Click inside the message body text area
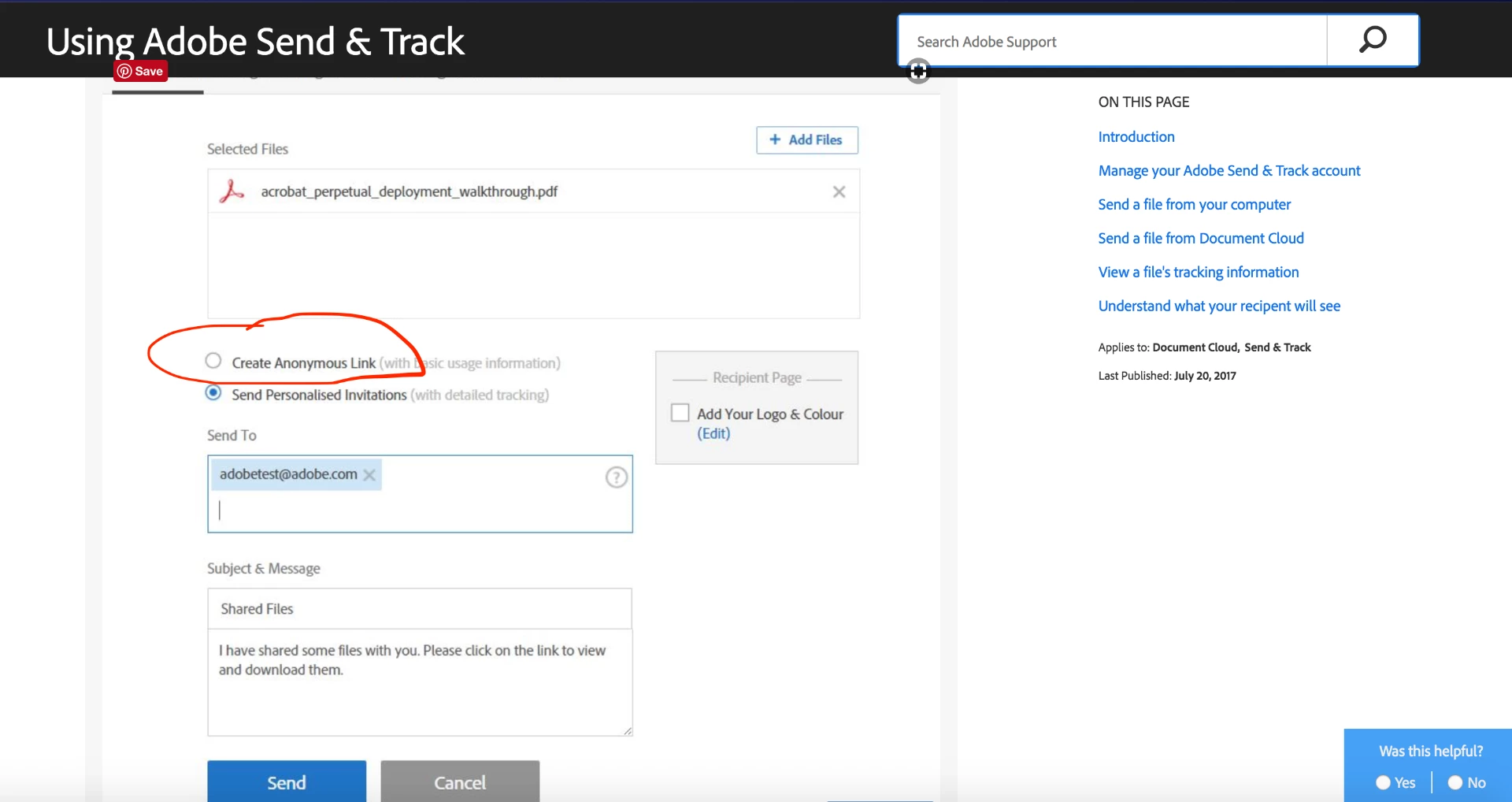This screenshot has height=802, width=1512. 420,682
